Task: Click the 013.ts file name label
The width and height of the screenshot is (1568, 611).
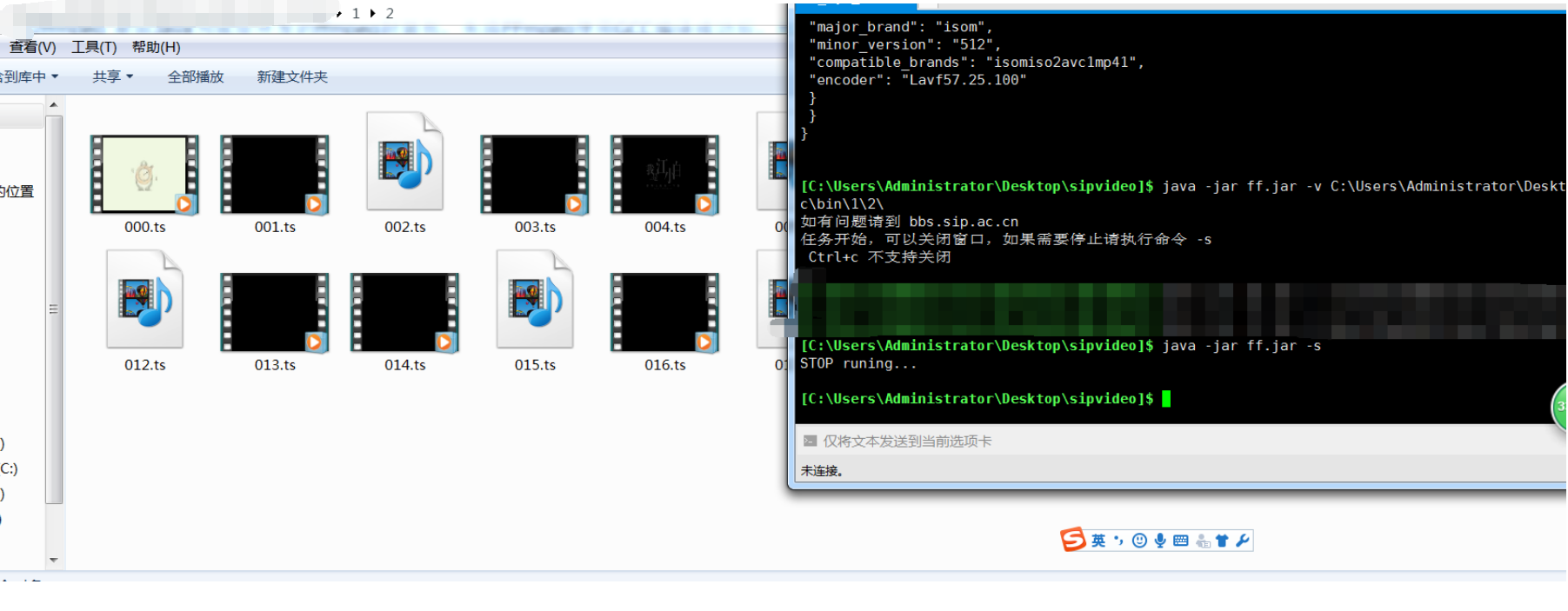Action: 275,365
